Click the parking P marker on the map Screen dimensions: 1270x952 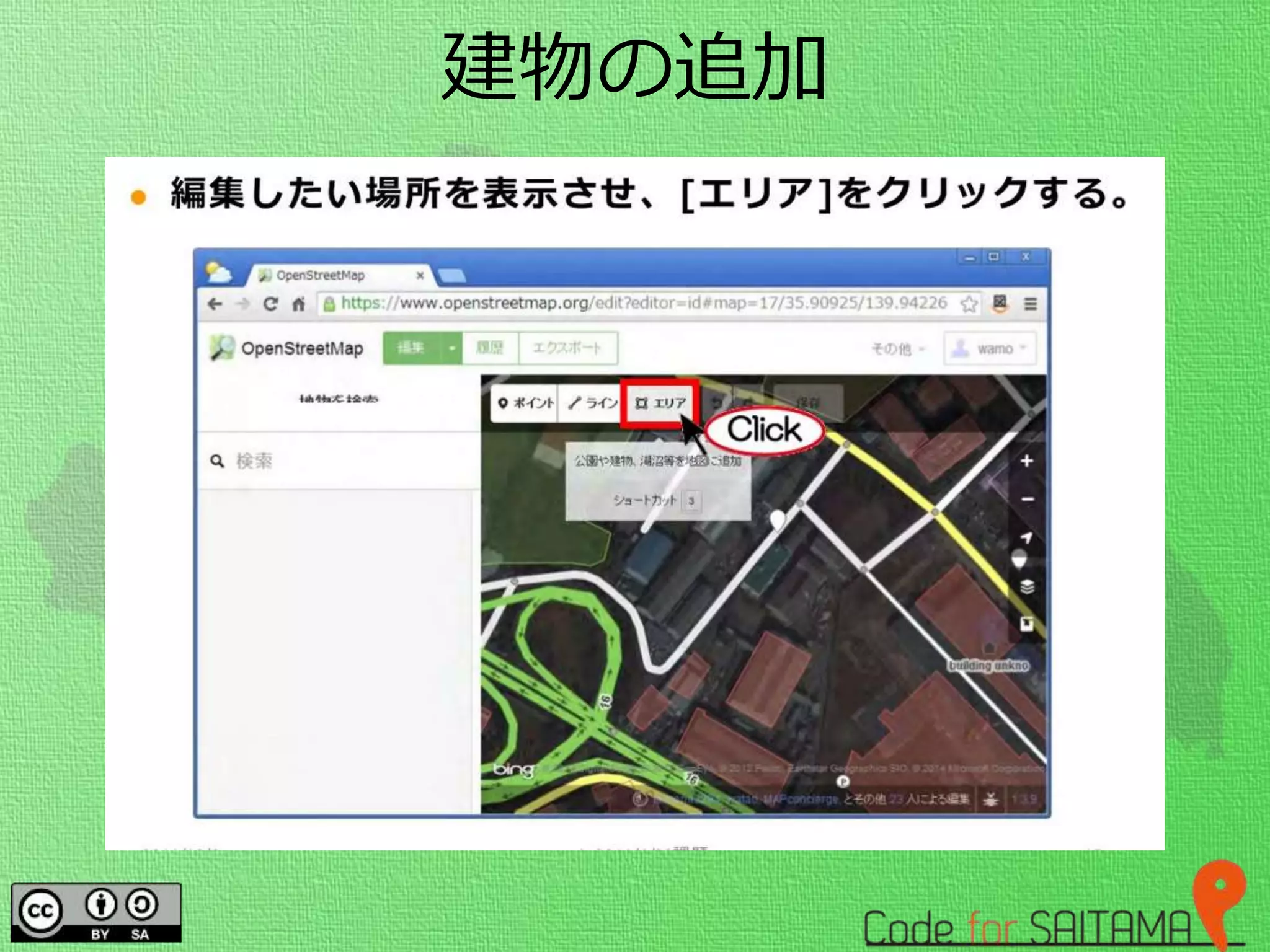tap(843, 782)
